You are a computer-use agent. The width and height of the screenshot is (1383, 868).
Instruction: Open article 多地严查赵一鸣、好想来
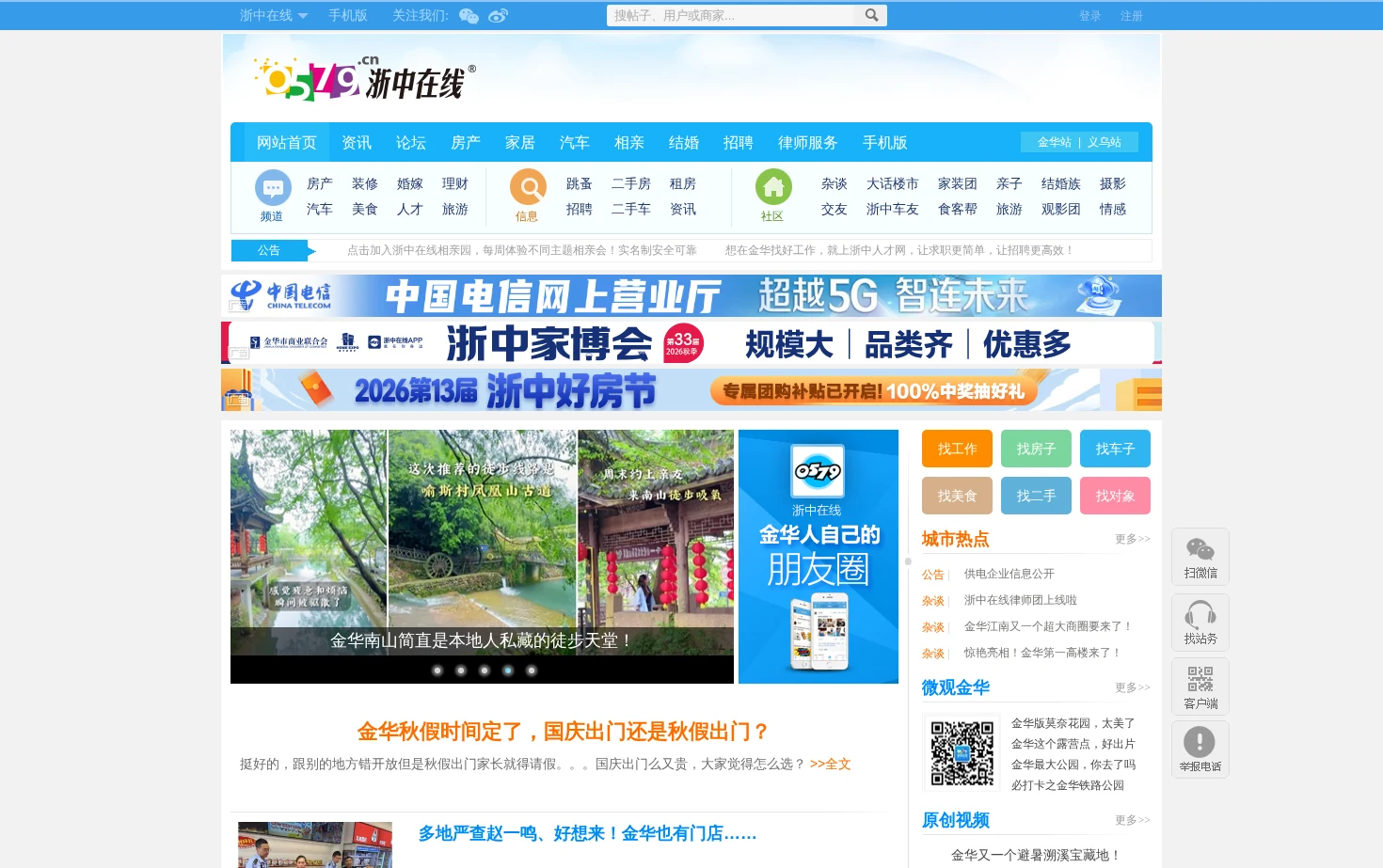[587, 834]
